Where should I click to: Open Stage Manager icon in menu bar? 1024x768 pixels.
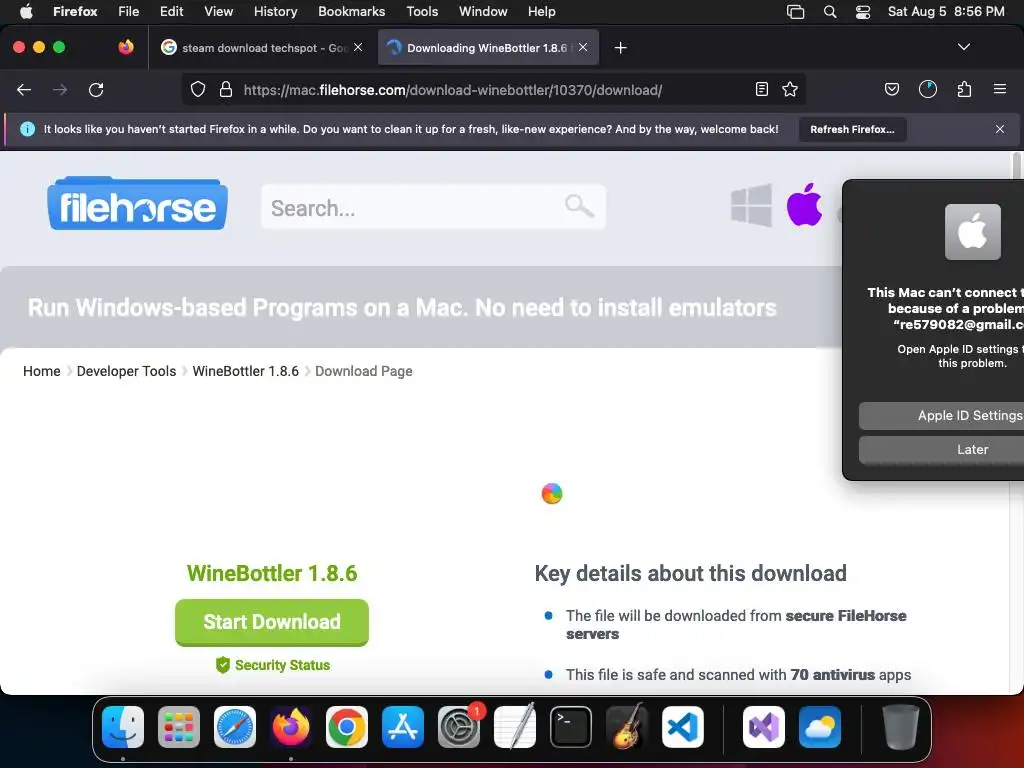(x=795, y=12)
